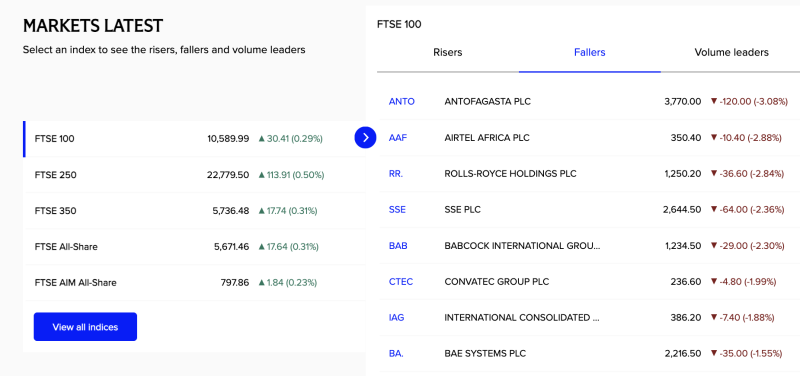800x376 pixels.
Task: Open the CTEC ticker link
Action: 401,282
